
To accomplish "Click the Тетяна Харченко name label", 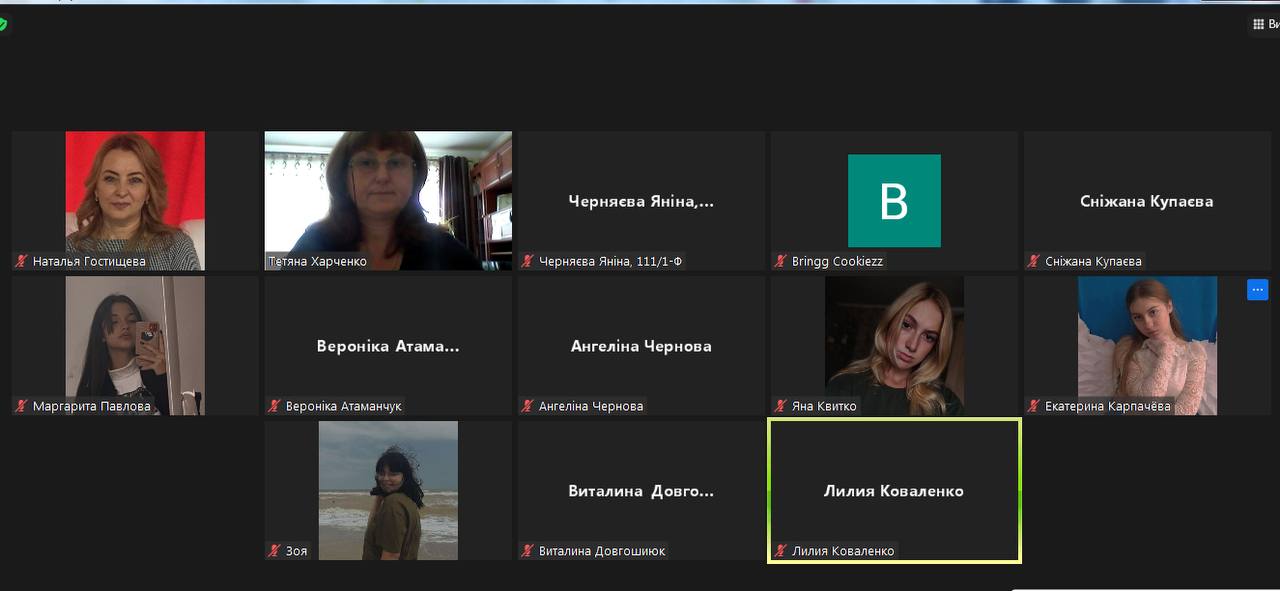I will 318,261.
